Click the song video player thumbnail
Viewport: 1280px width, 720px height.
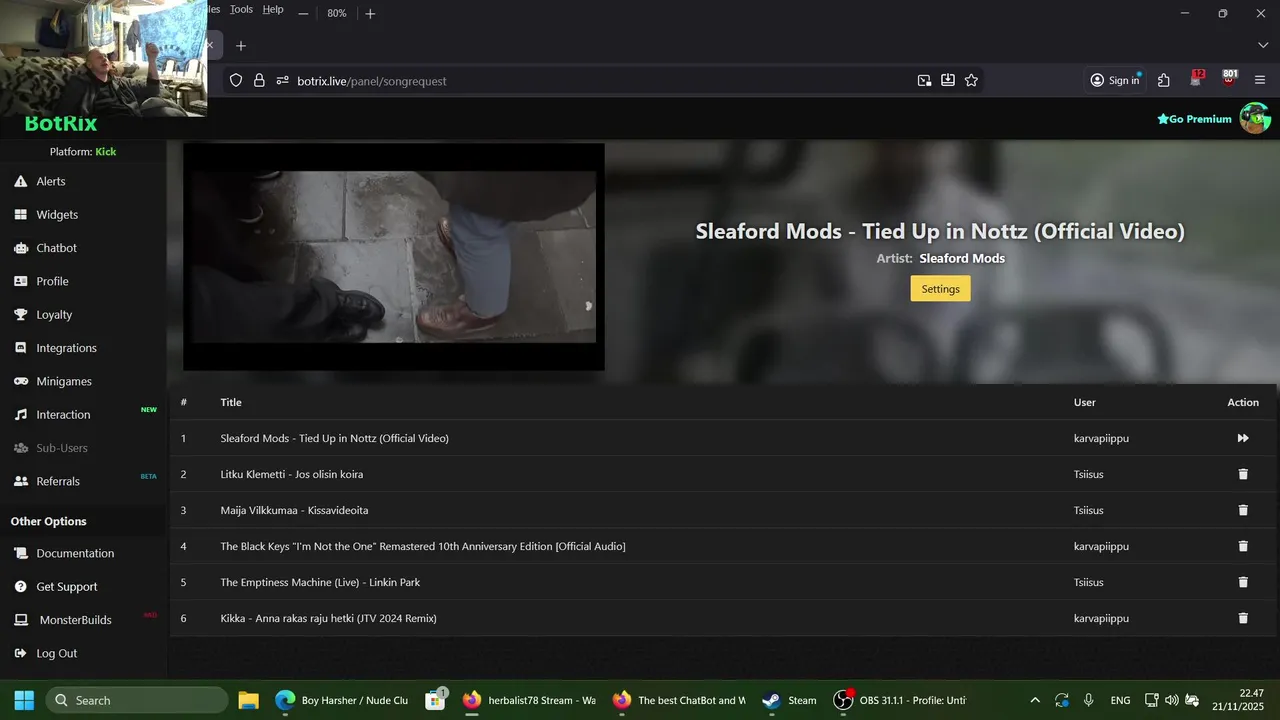click(394, 257)
